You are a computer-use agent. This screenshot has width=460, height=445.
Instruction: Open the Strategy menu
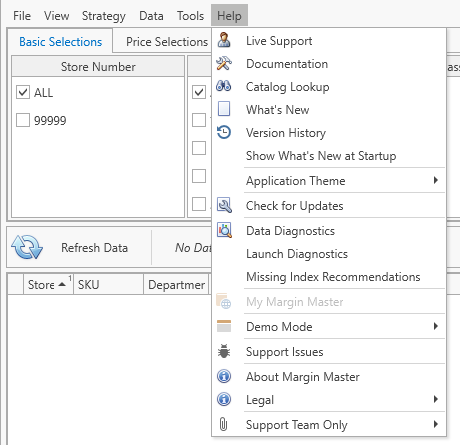104,16
